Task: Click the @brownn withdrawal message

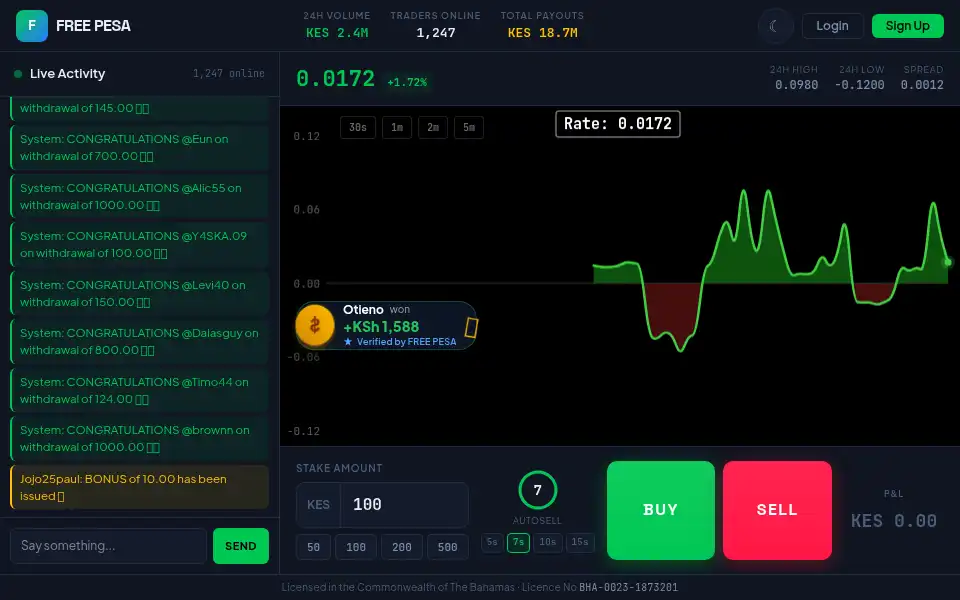Action: (140, 438)
